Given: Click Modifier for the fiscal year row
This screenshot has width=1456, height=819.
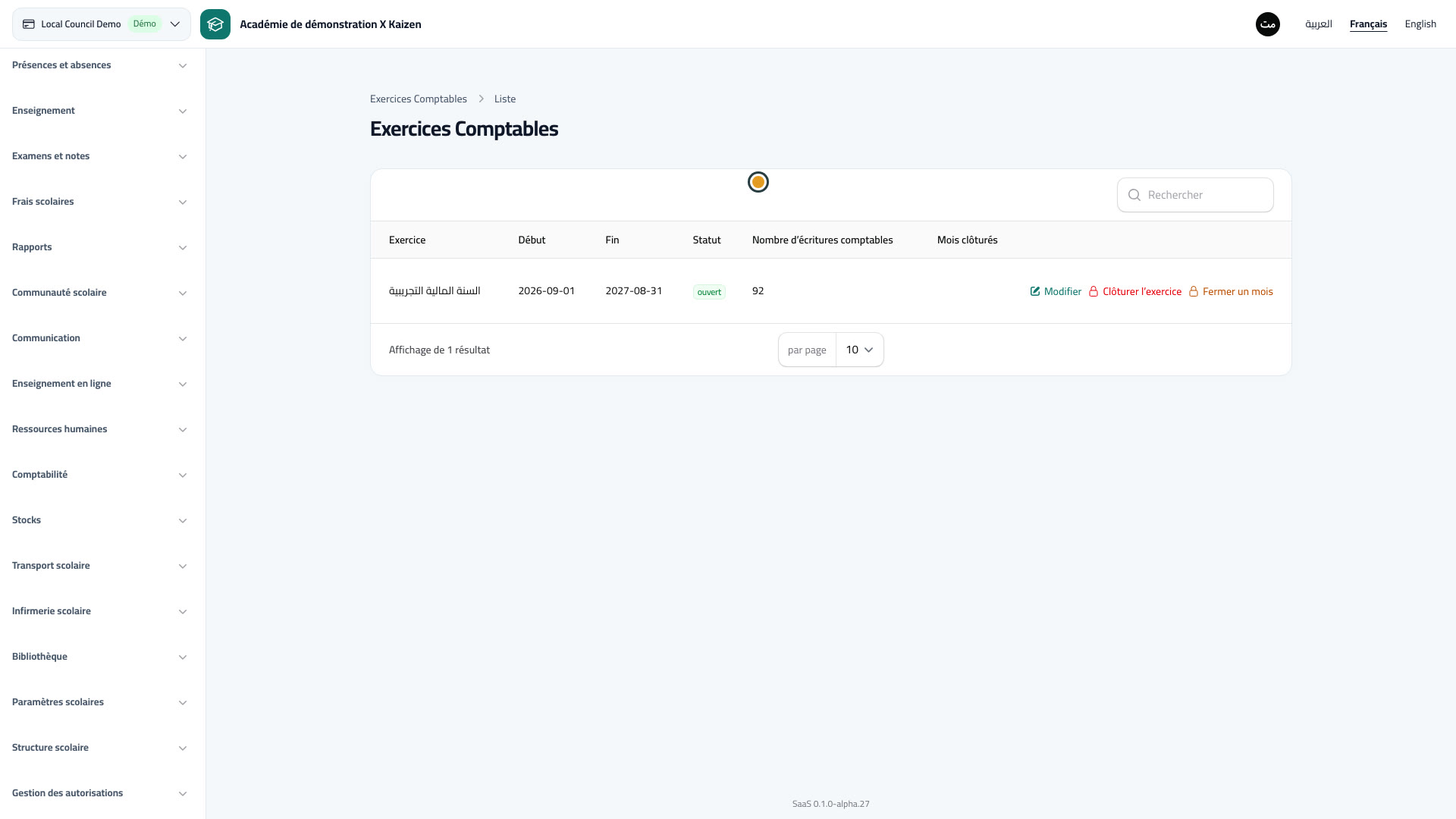Looking at the screenshot, I should coord(1056,291).
